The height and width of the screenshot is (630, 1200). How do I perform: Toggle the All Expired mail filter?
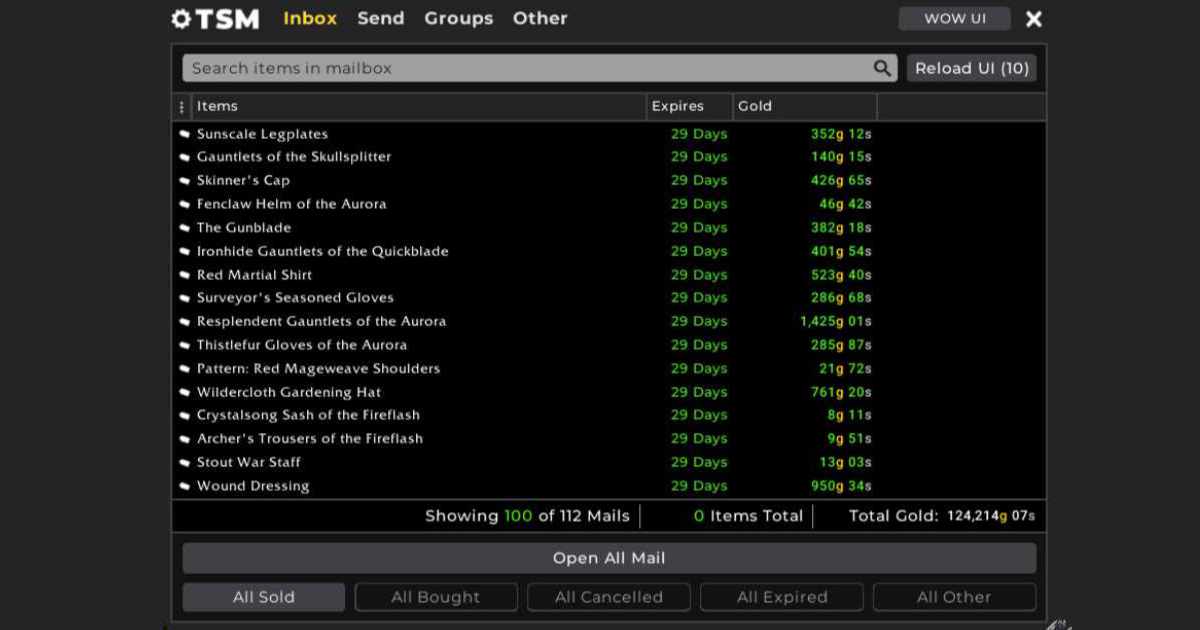pos(782,596)
